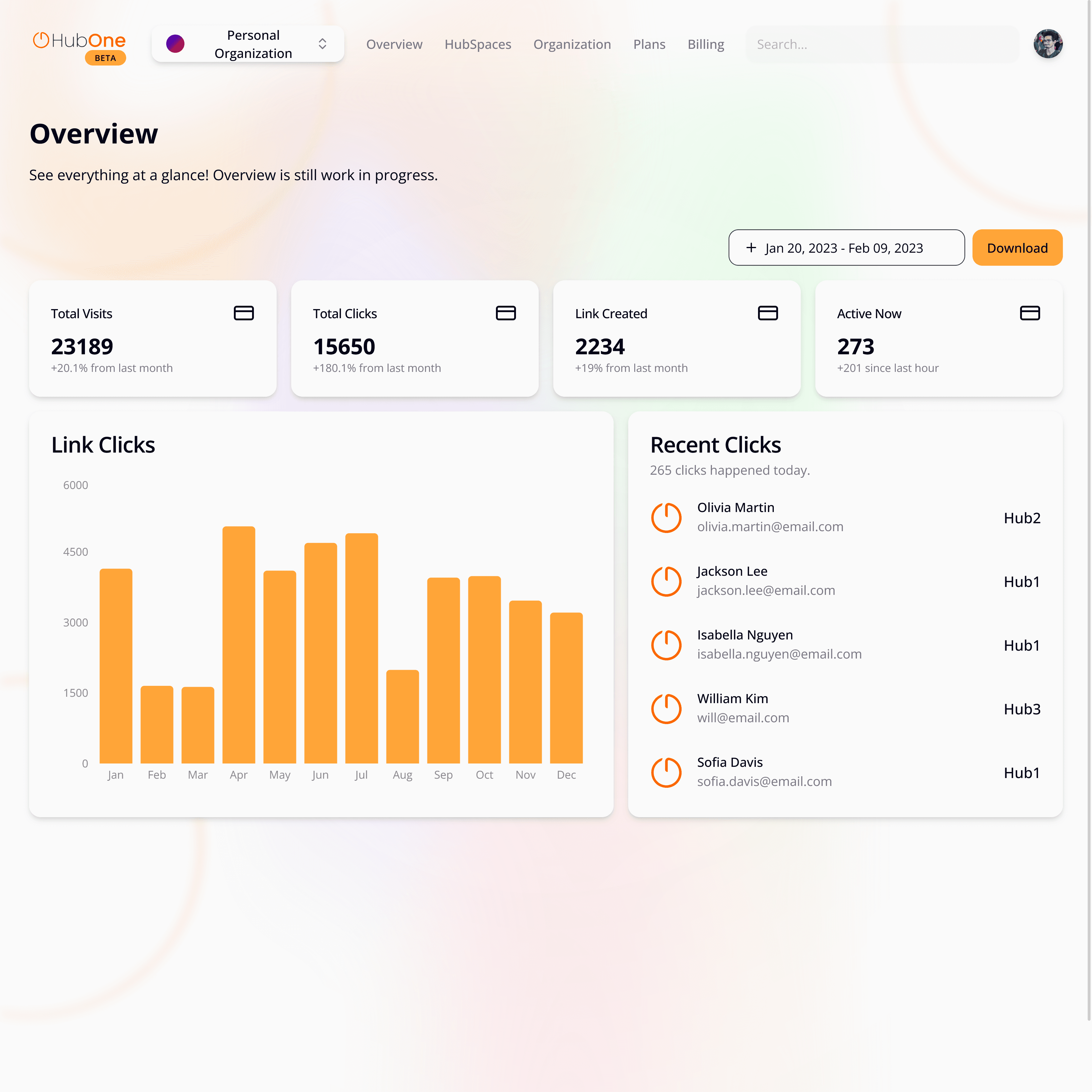The image size is (1092, 1092).
Task: Expand the Personal Organization switcher chevron
Action: coord(322,44)
